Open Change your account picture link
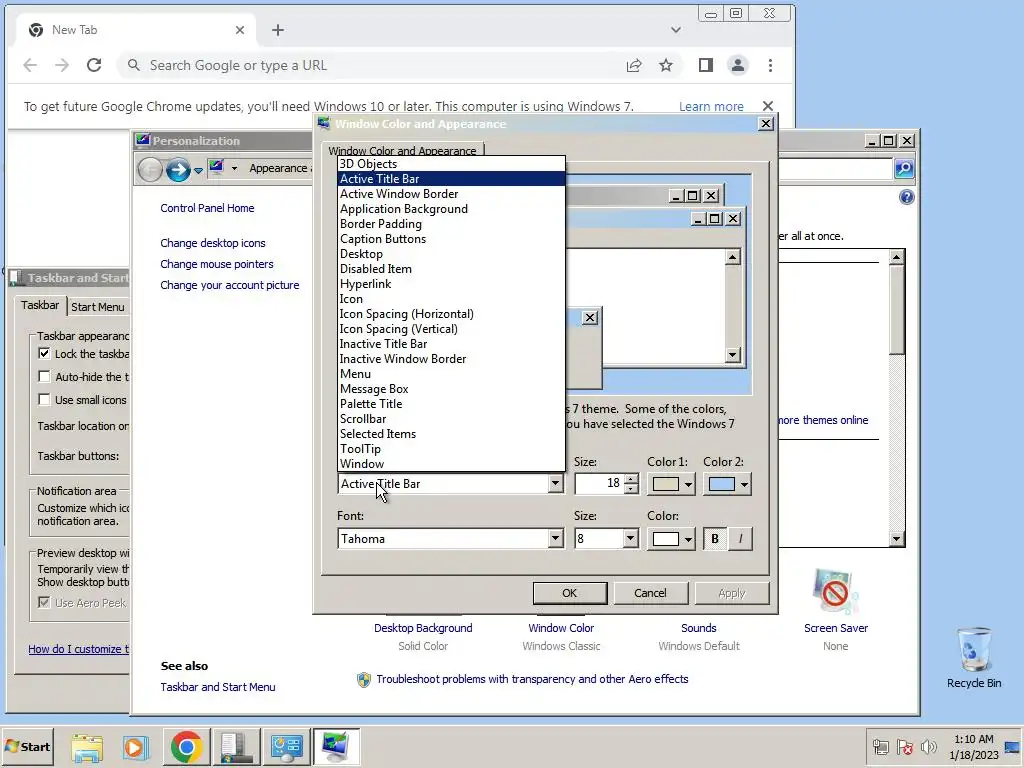 point(230,285)
